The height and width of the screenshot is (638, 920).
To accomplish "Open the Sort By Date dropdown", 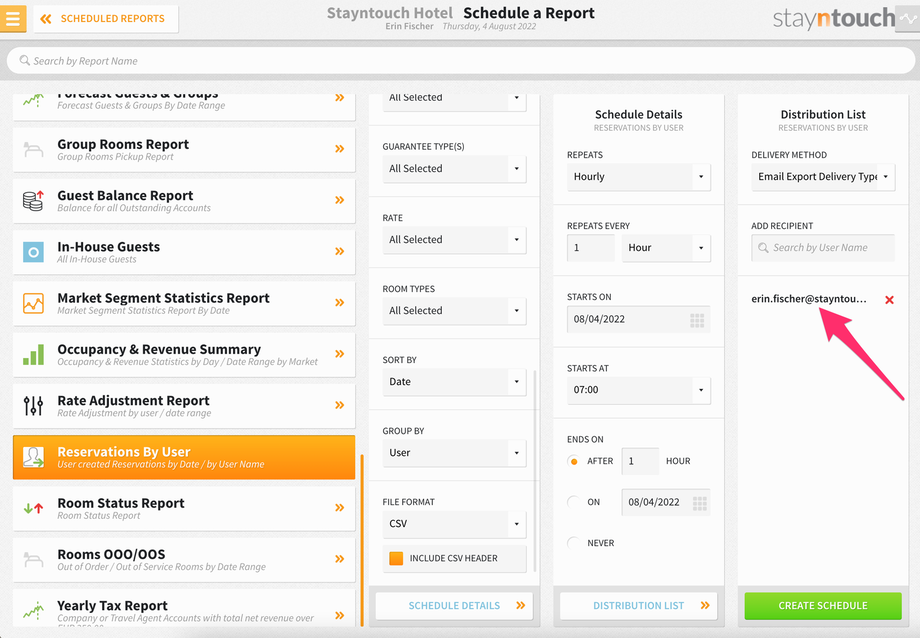I will tap(454, 382).
